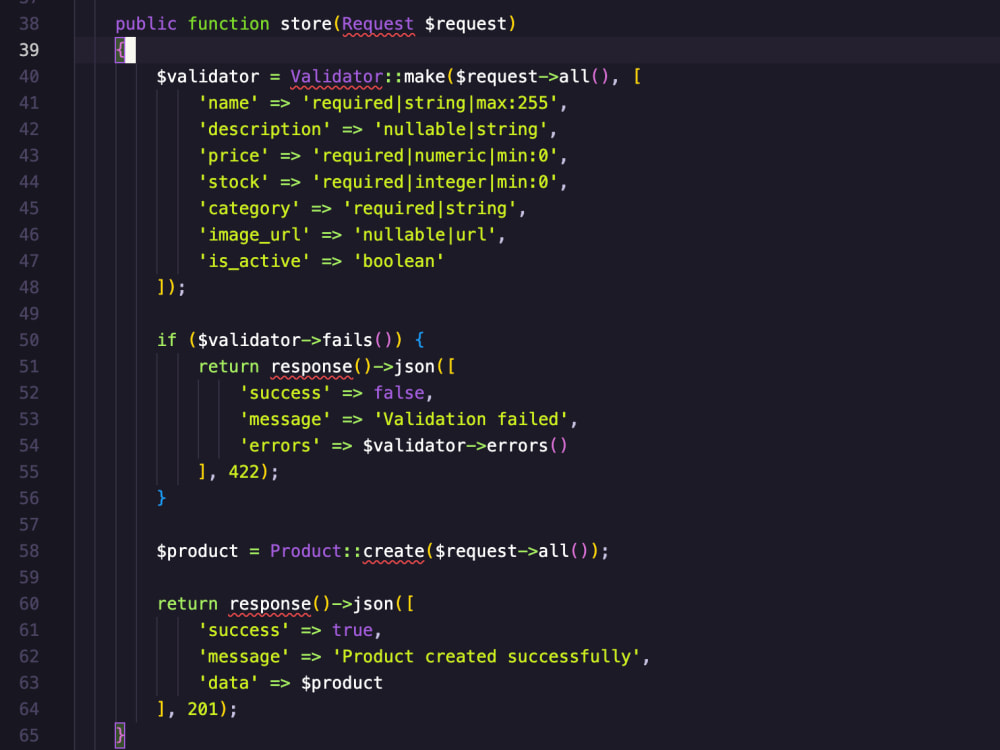Click the 'Validation failed' string

point(471,419)
